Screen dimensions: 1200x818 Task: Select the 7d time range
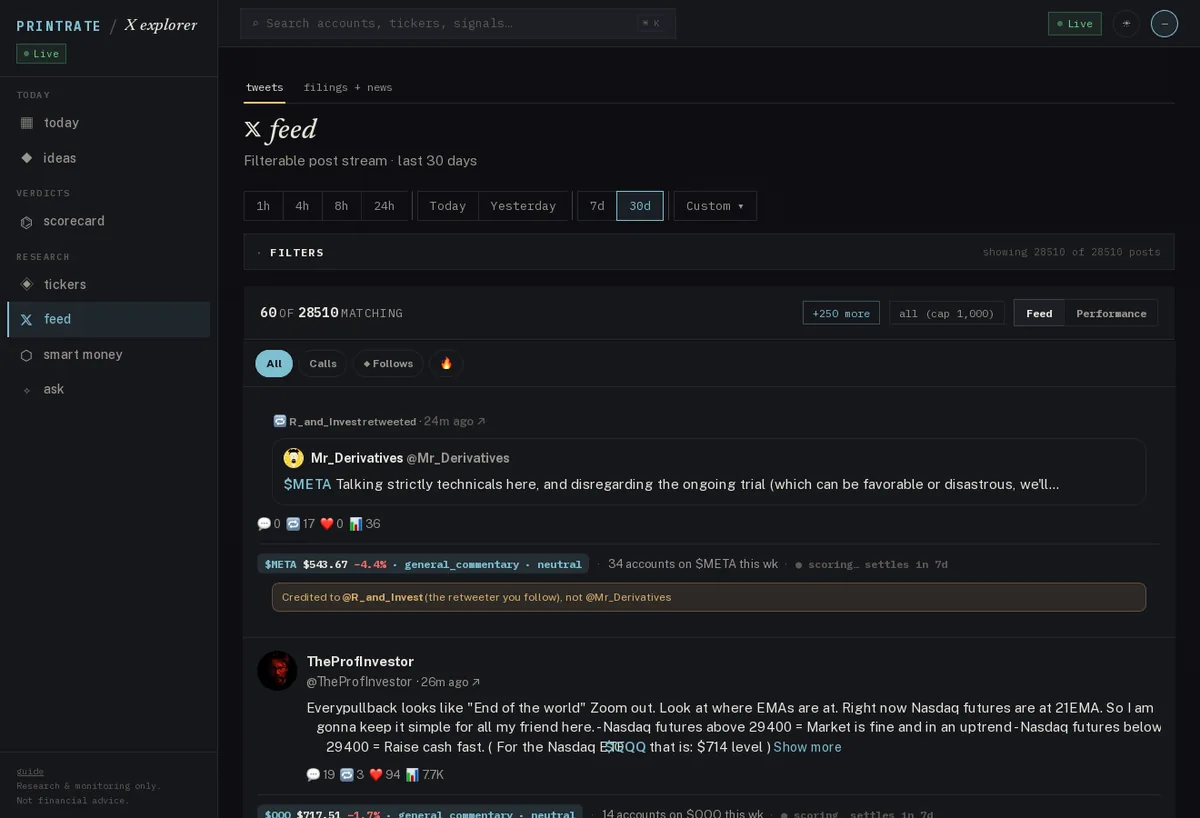[x=597, y=206]
